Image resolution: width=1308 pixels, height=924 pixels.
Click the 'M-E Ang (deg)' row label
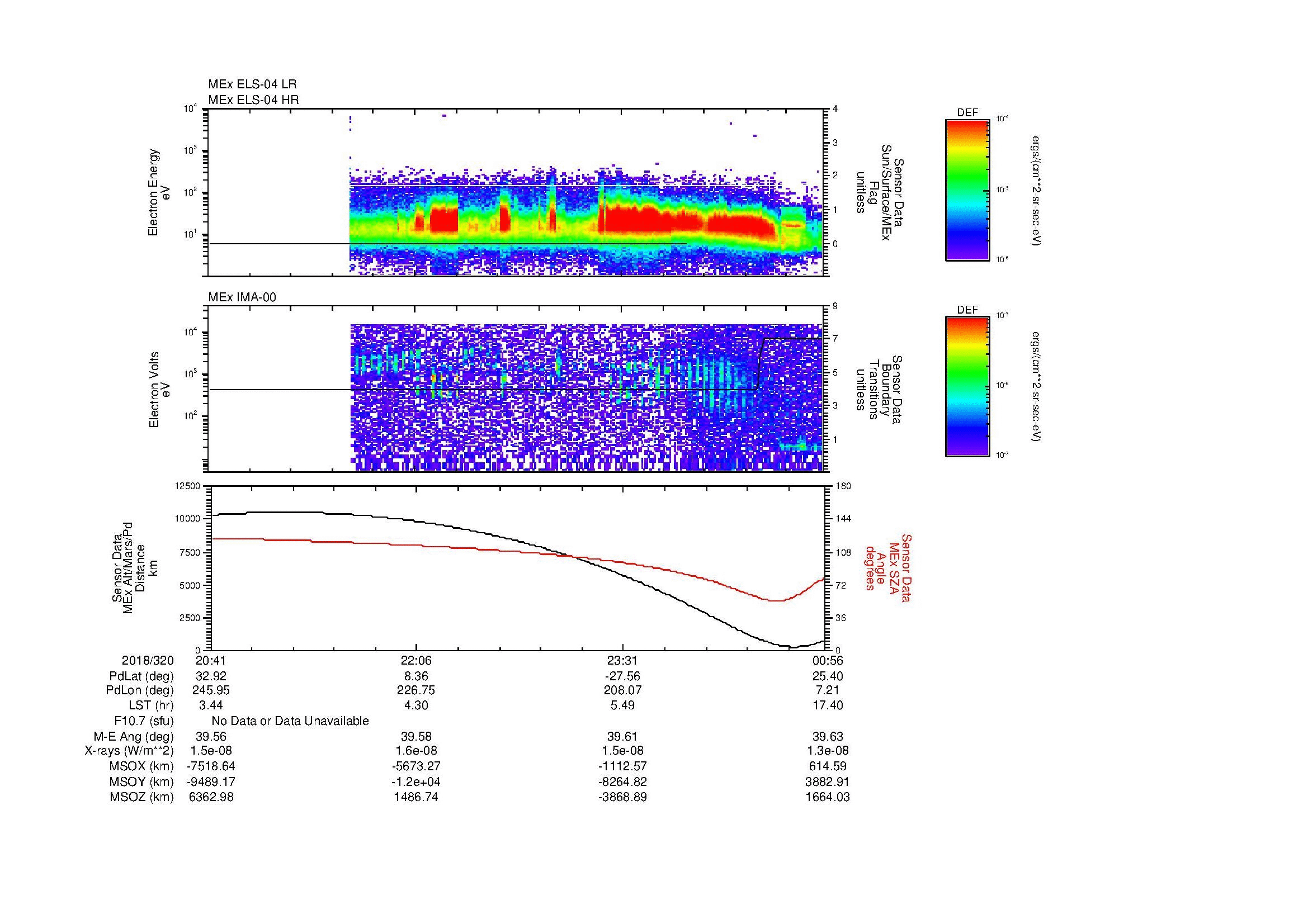pyautogui.click(x=133, y=737)
